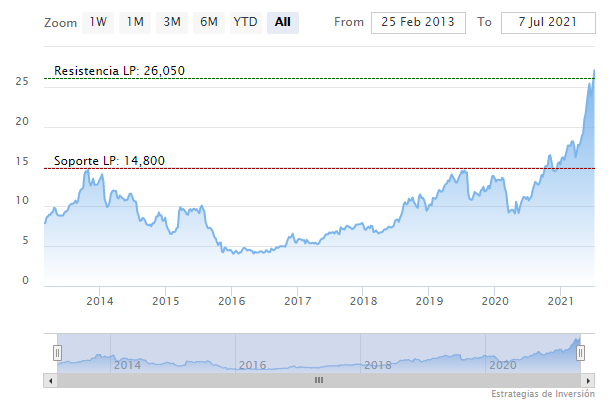Viewport: 610px width, 408px height.
Task: Click the Resistencia LP: 26,050 line label
Action: [119, 71]
